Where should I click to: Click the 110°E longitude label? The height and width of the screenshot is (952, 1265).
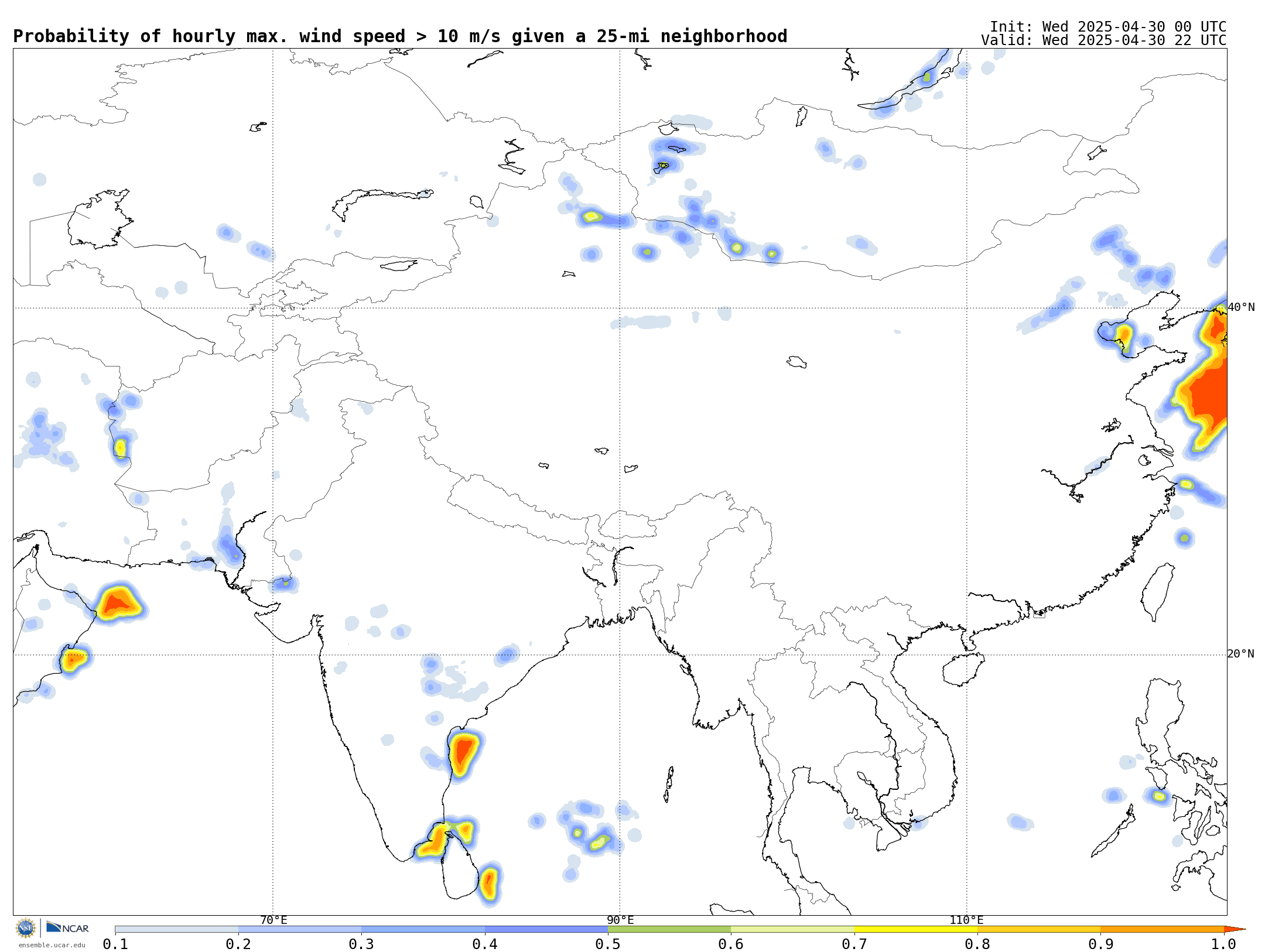coord(966,920)
